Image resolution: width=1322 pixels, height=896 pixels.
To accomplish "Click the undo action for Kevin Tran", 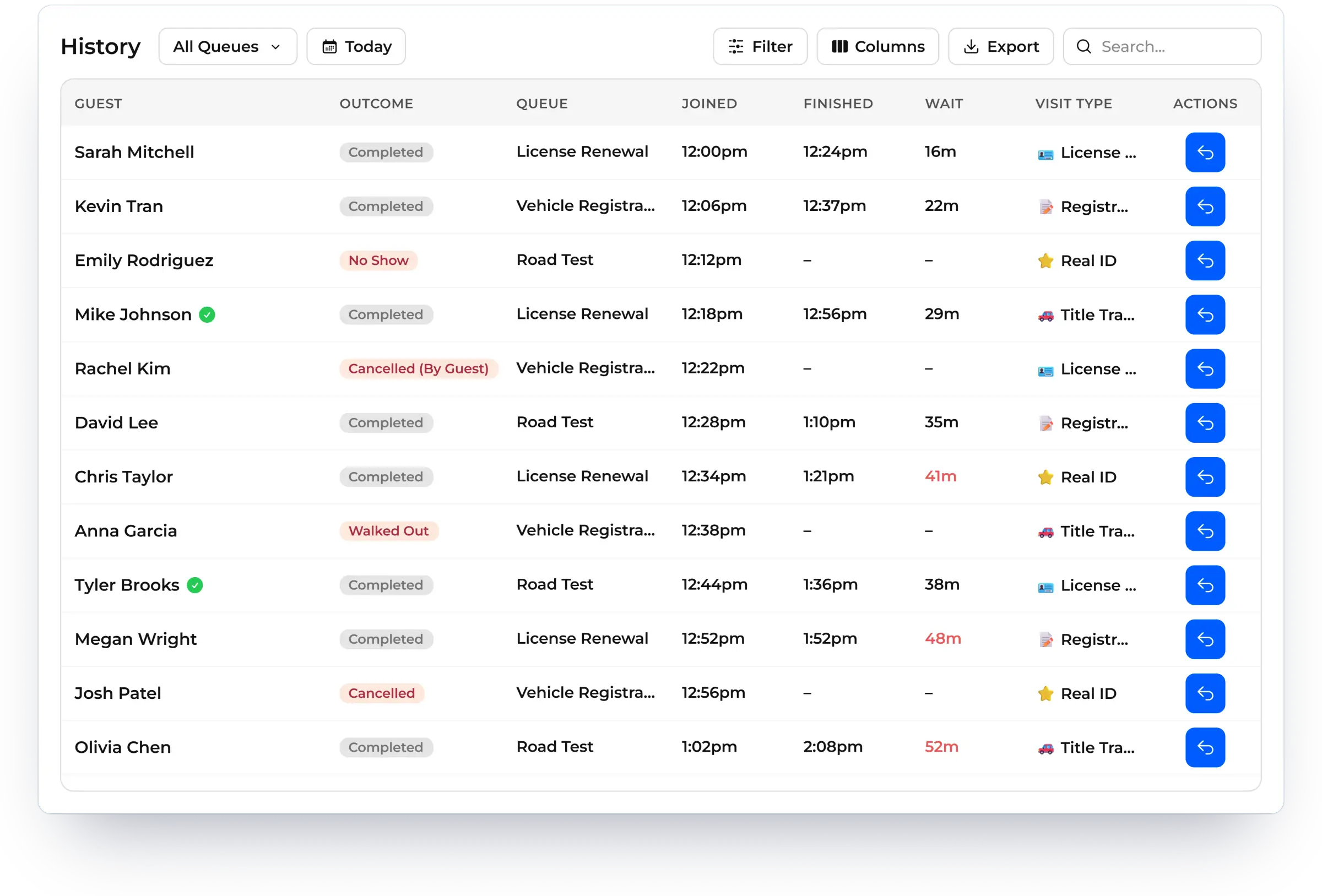I will coord(1205,207).
